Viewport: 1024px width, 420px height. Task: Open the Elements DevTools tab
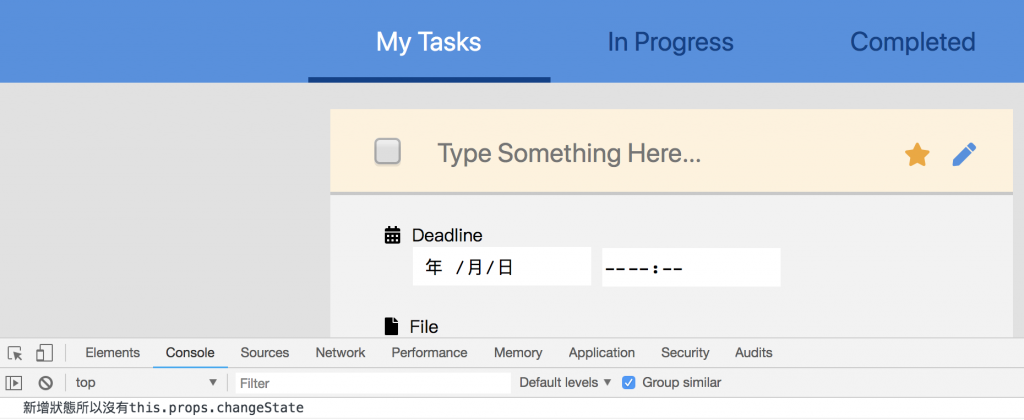pos(112,353)
